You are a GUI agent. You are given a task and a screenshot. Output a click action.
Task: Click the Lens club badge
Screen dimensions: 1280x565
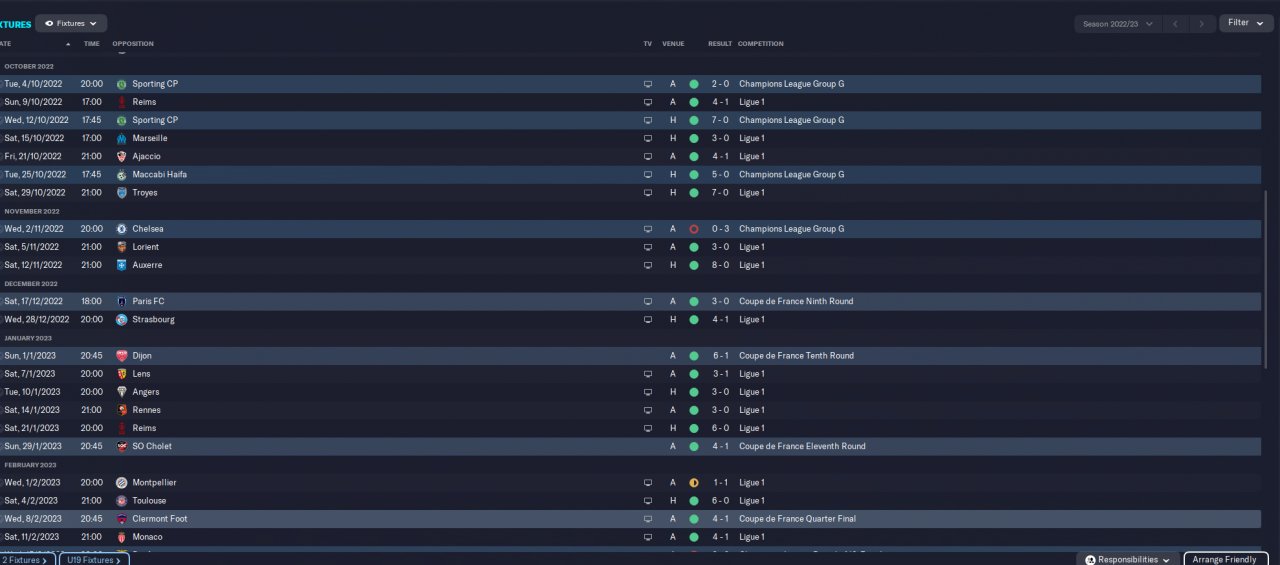[122, 374]
